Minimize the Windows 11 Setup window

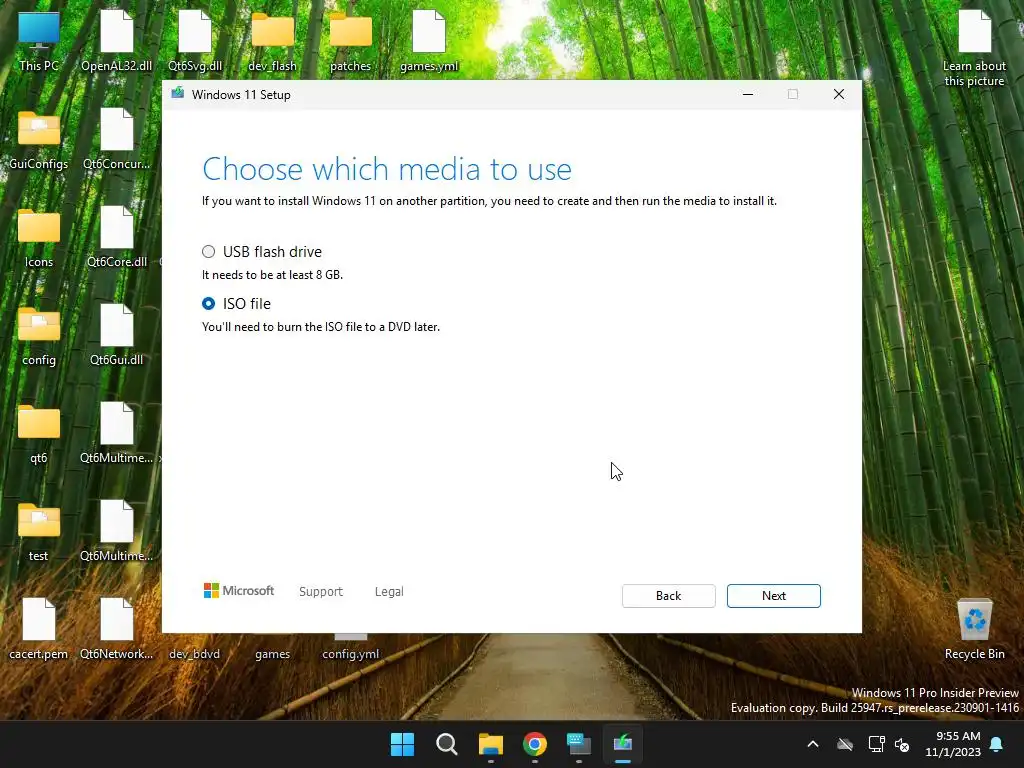748,94
